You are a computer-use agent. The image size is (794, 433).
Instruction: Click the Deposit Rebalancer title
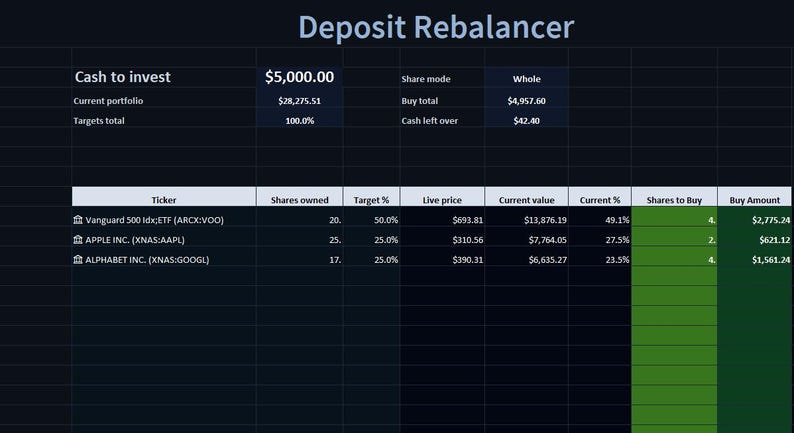click(436, 27)
